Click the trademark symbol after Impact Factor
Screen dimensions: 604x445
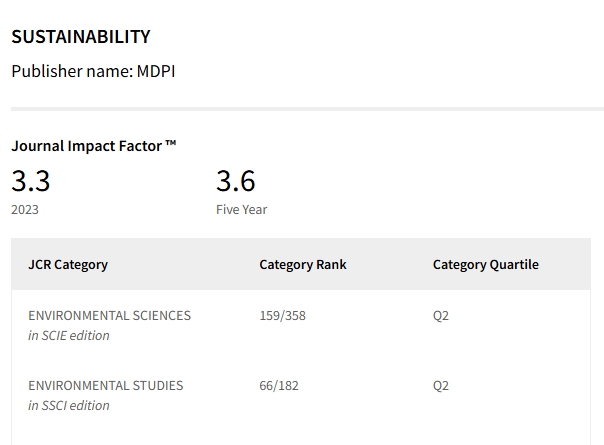(171, 145)
